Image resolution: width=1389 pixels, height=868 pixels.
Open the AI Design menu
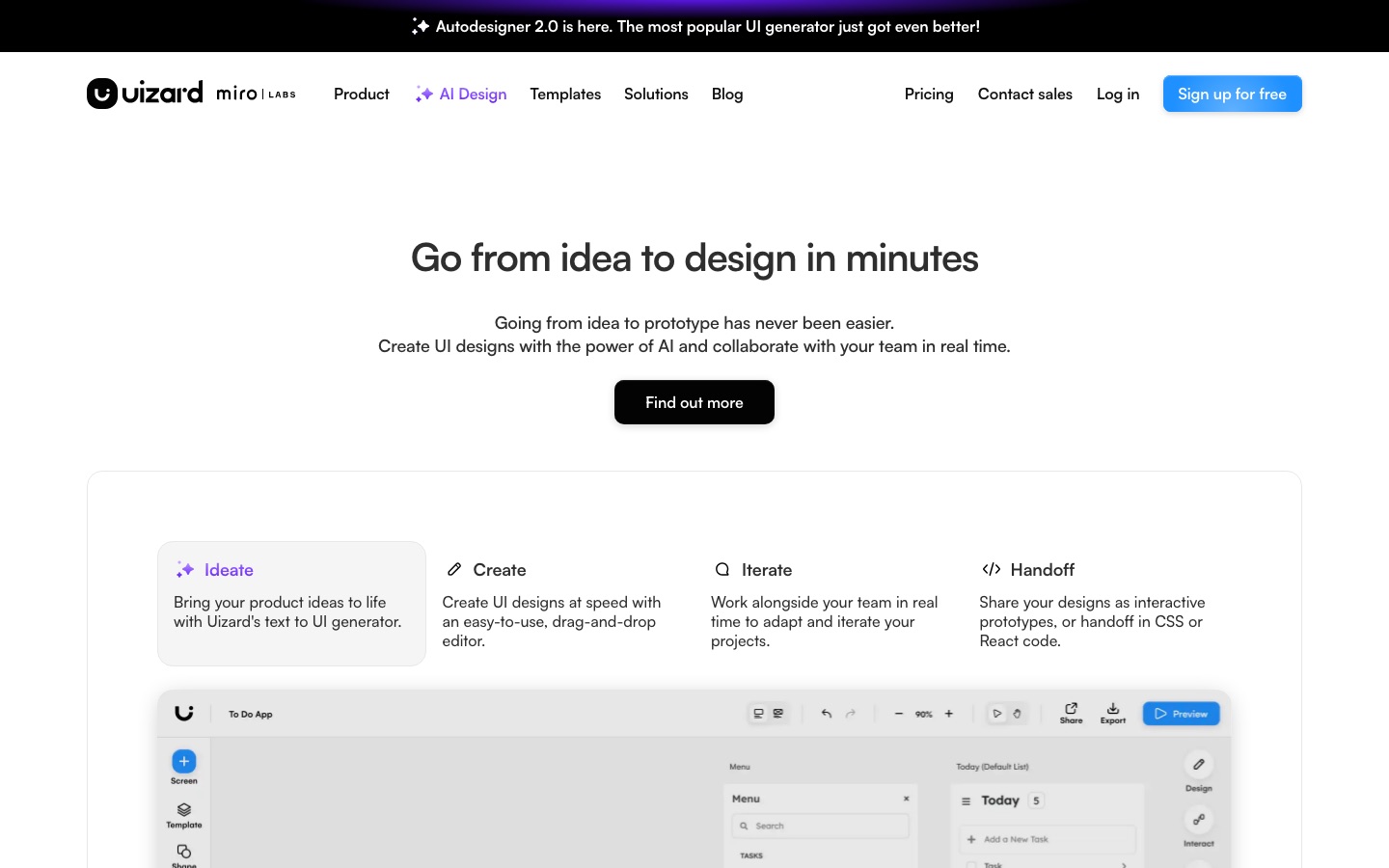[x=461, y=94]
